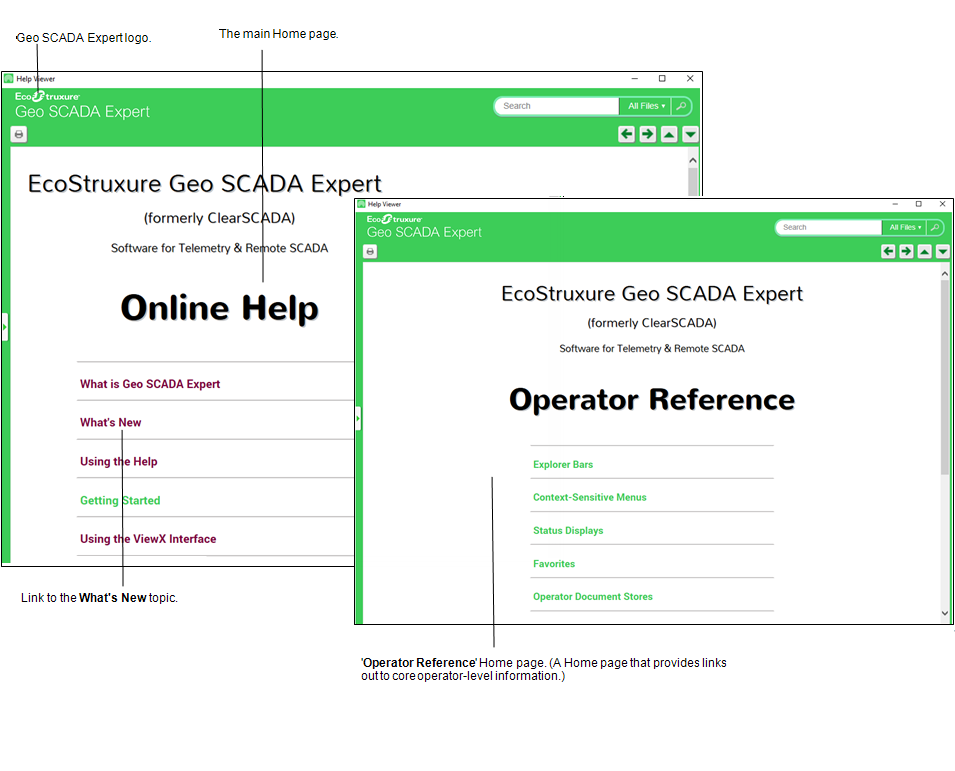Expand the side panel in Online Help window

(5, 327)
